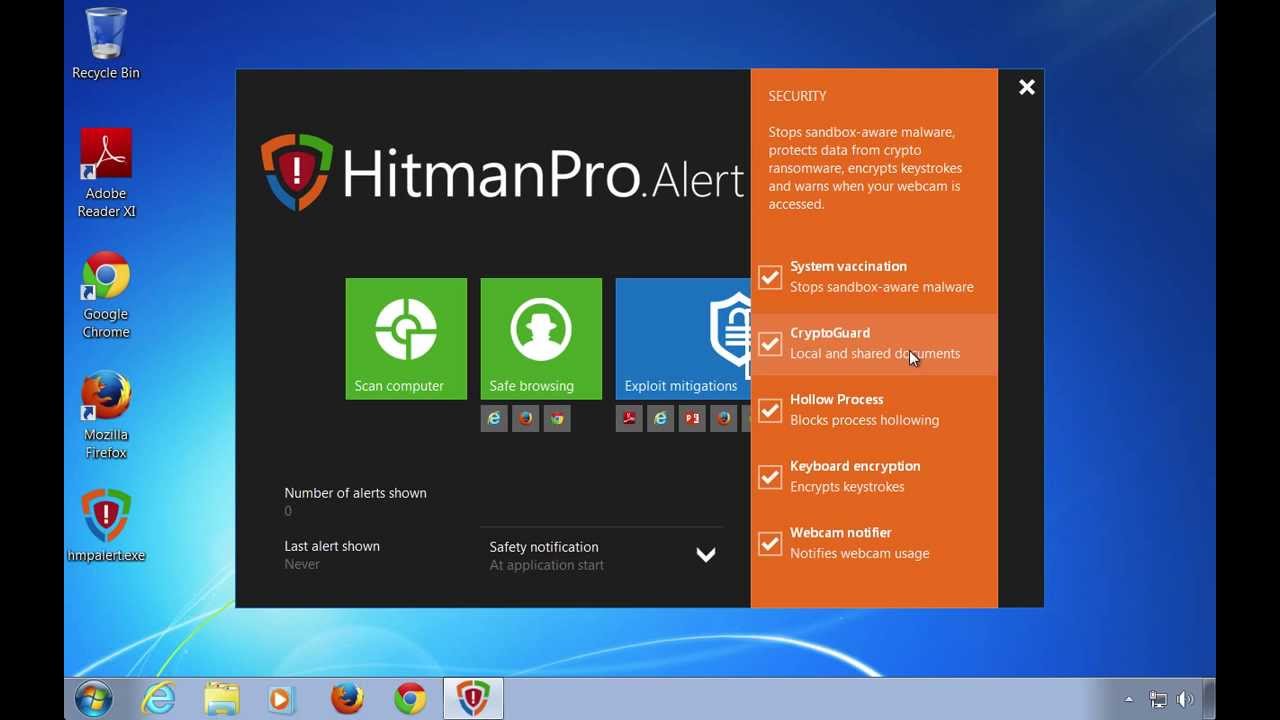
Task: Click the 'Never' last alert value
Action: tap(302, 564)
